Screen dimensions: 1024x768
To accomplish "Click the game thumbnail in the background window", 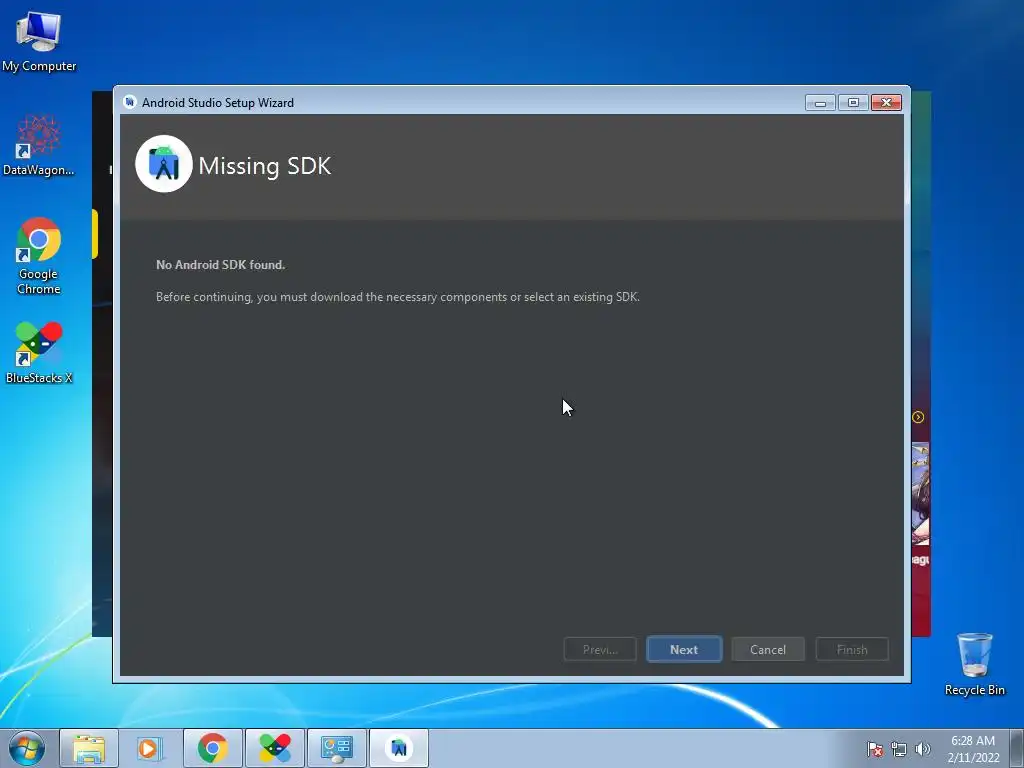I will (920, 494).
